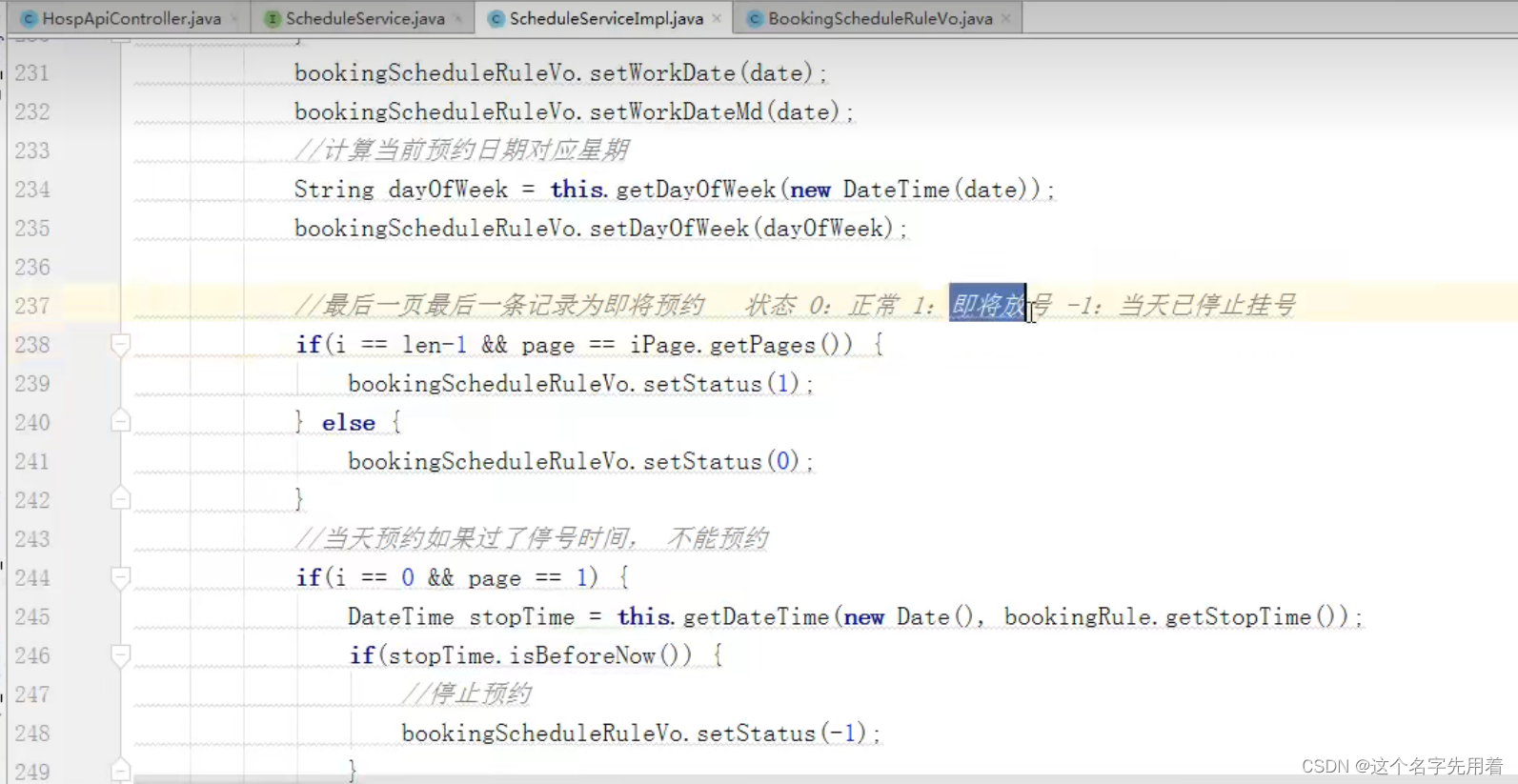Select the ScheduleServiceImpl.java tab
The height and width of the screenshot is (784, 1518).
[605, 18]
